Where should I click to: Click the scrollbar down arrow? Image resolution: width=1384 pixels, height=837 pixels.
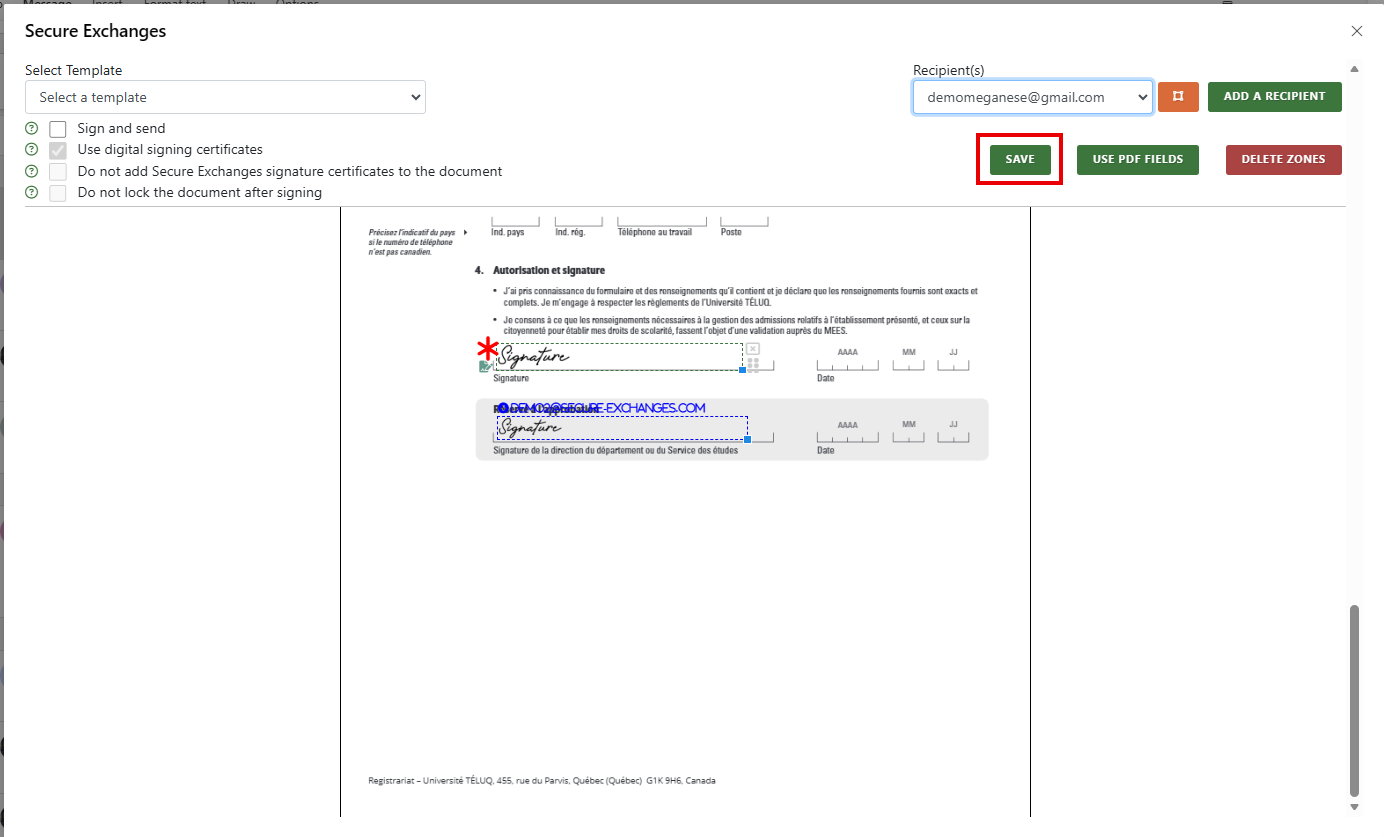point(1355,806)
